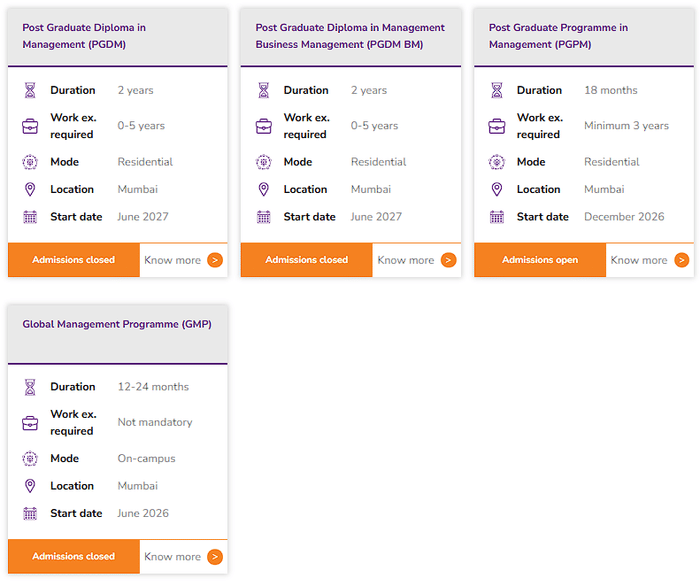Open the Post Graduate Diploma in Management (PGDM) title
The width and height of the screenshot is (700, 586).
point(84,36)
